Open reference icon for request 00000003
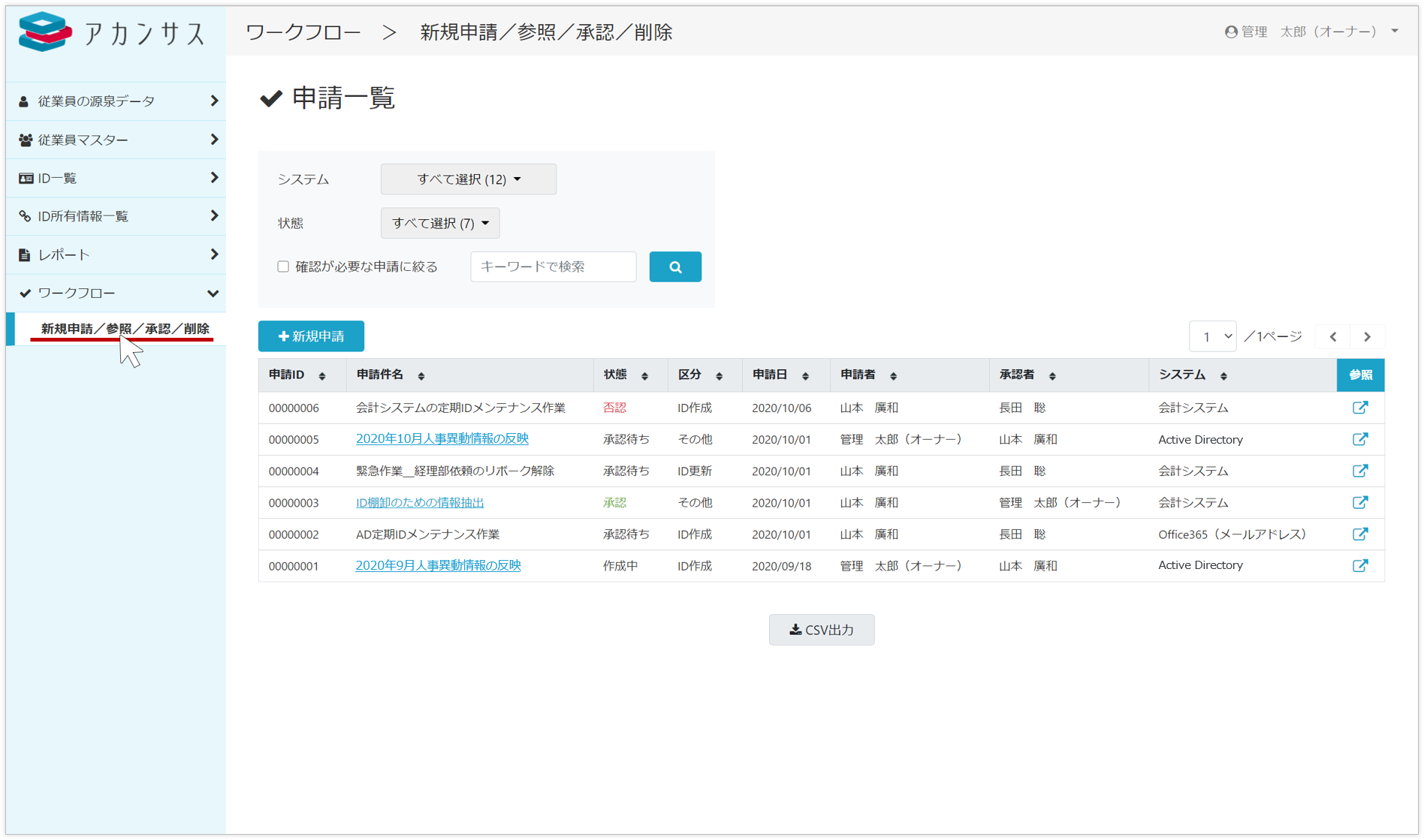The width and height of the screenshot is (1424, 840). click(1359, 502)
